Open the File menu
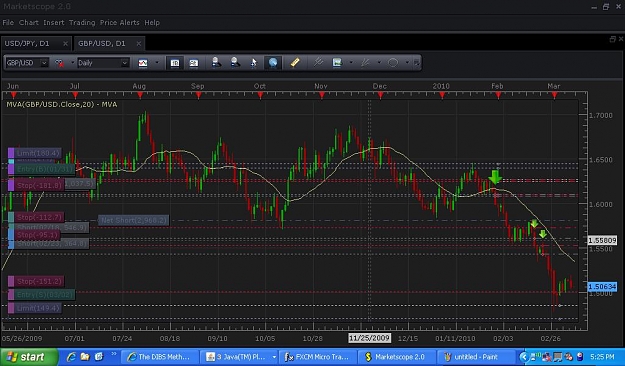625x366 pixels. click(8, 23)
